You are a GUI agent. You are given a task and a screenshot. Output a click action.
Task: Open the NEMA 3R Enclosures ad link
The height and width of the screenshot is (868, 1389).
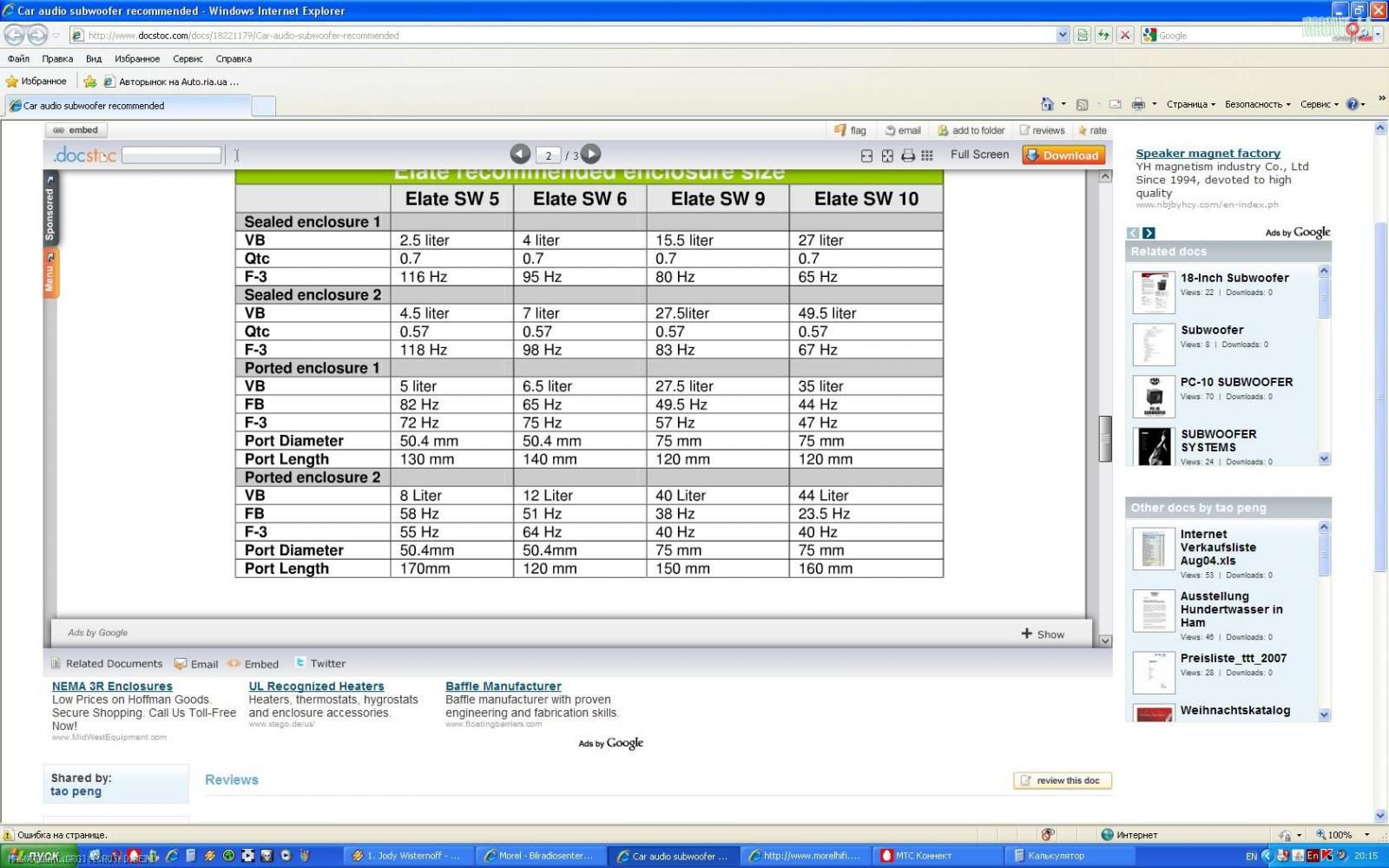112,686
